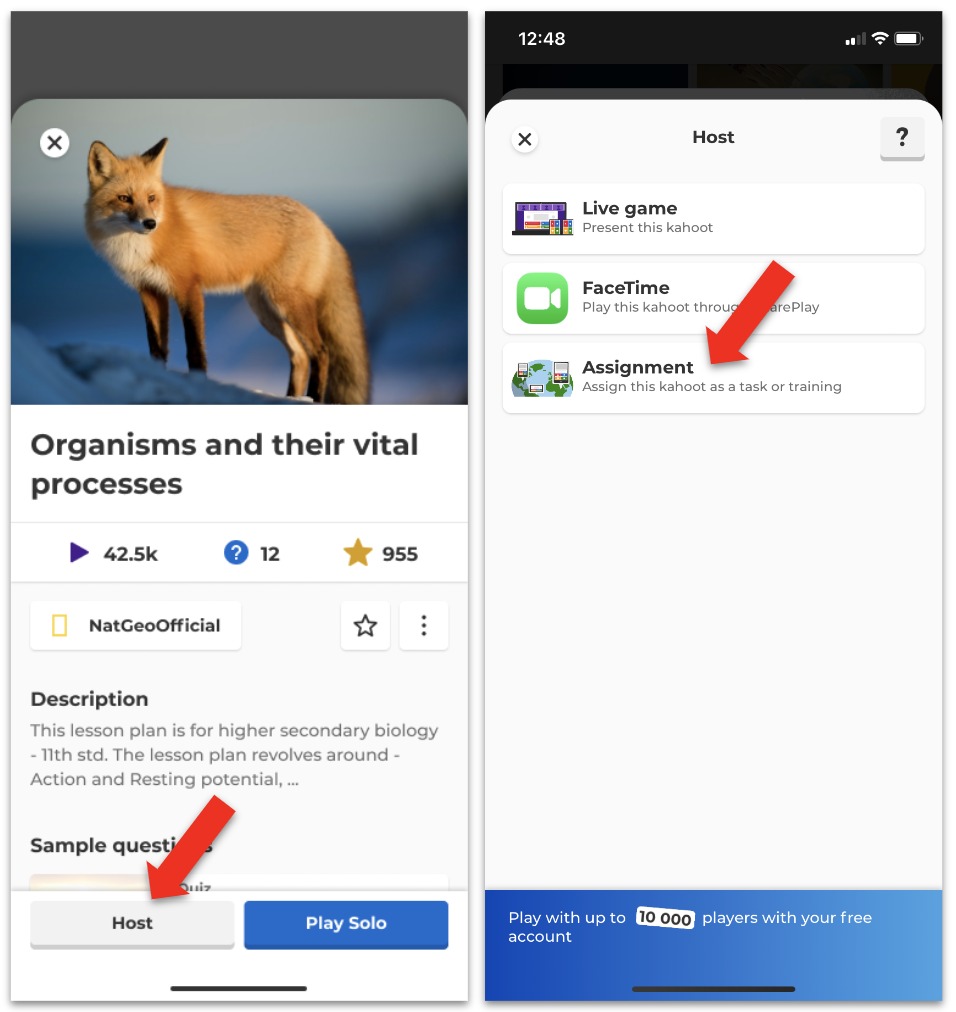
Task: Open help with the question mark button
Action: tap(902, 138)
